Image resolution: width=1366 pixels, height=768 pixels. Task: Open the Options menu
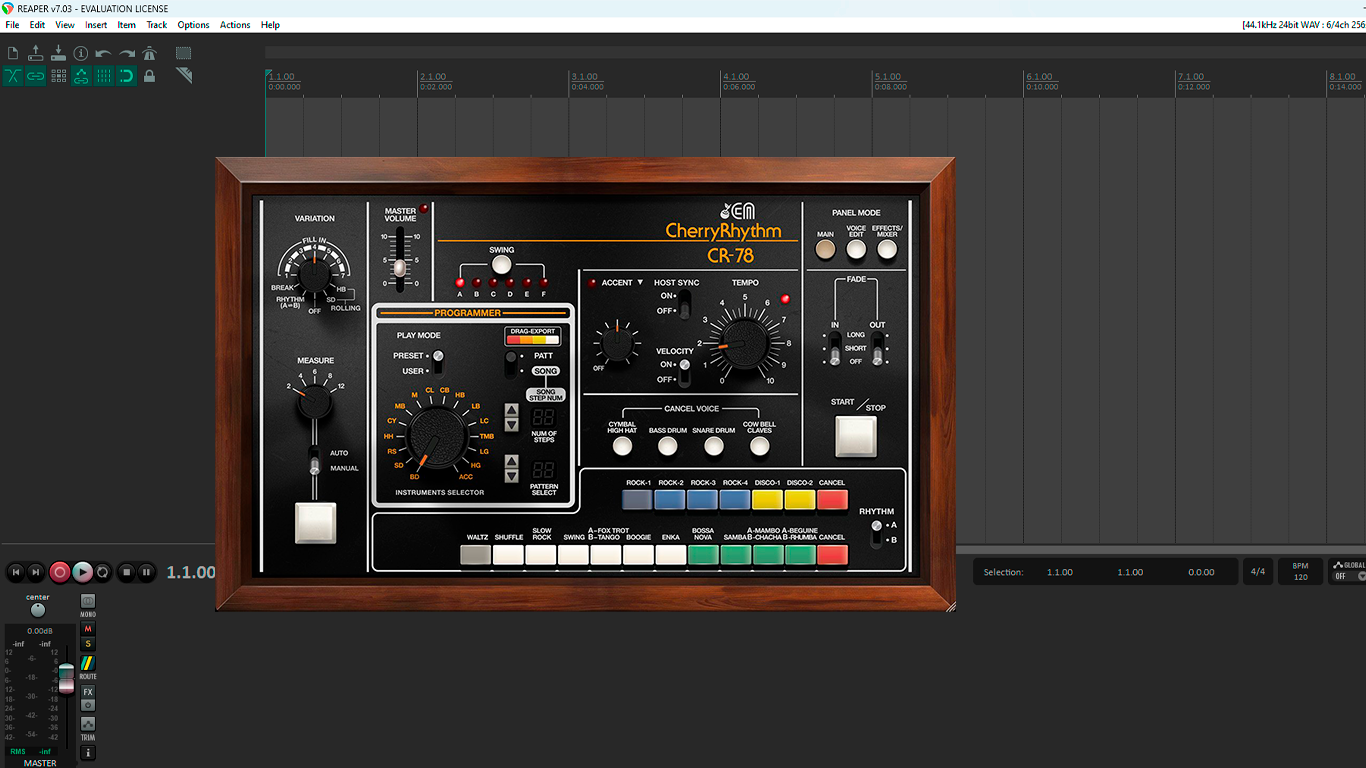click(193, 25)
